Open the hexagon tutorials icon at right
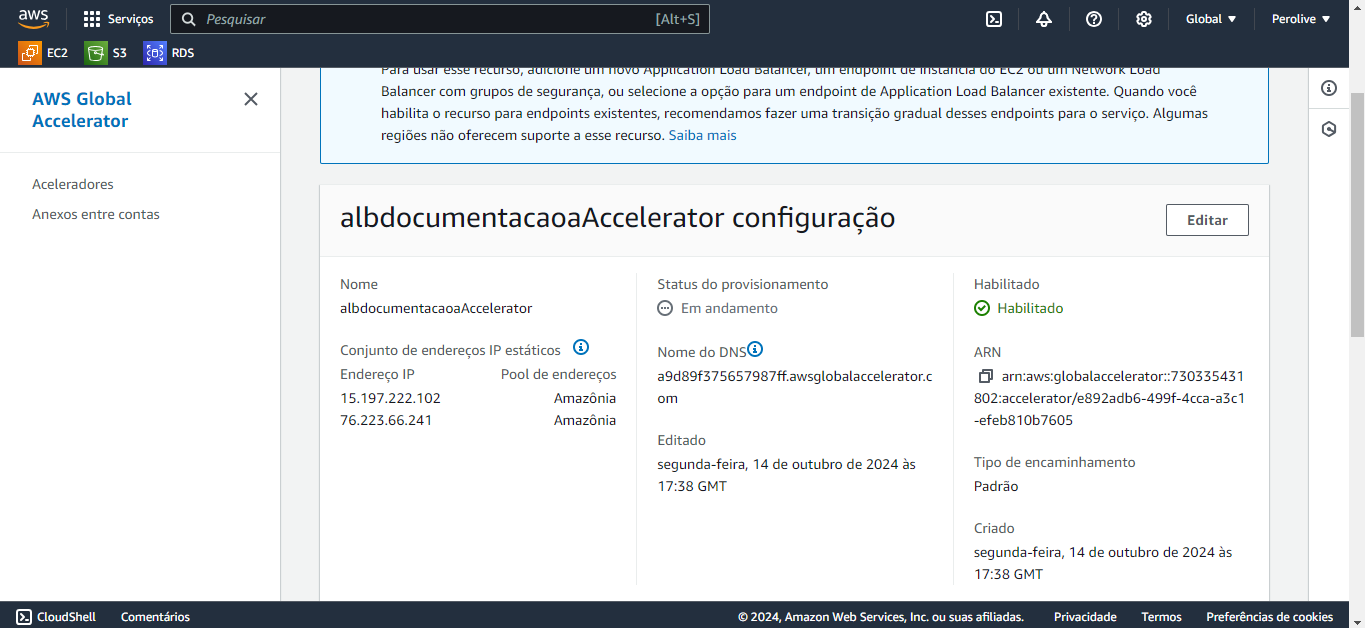 pos(1329,129)
